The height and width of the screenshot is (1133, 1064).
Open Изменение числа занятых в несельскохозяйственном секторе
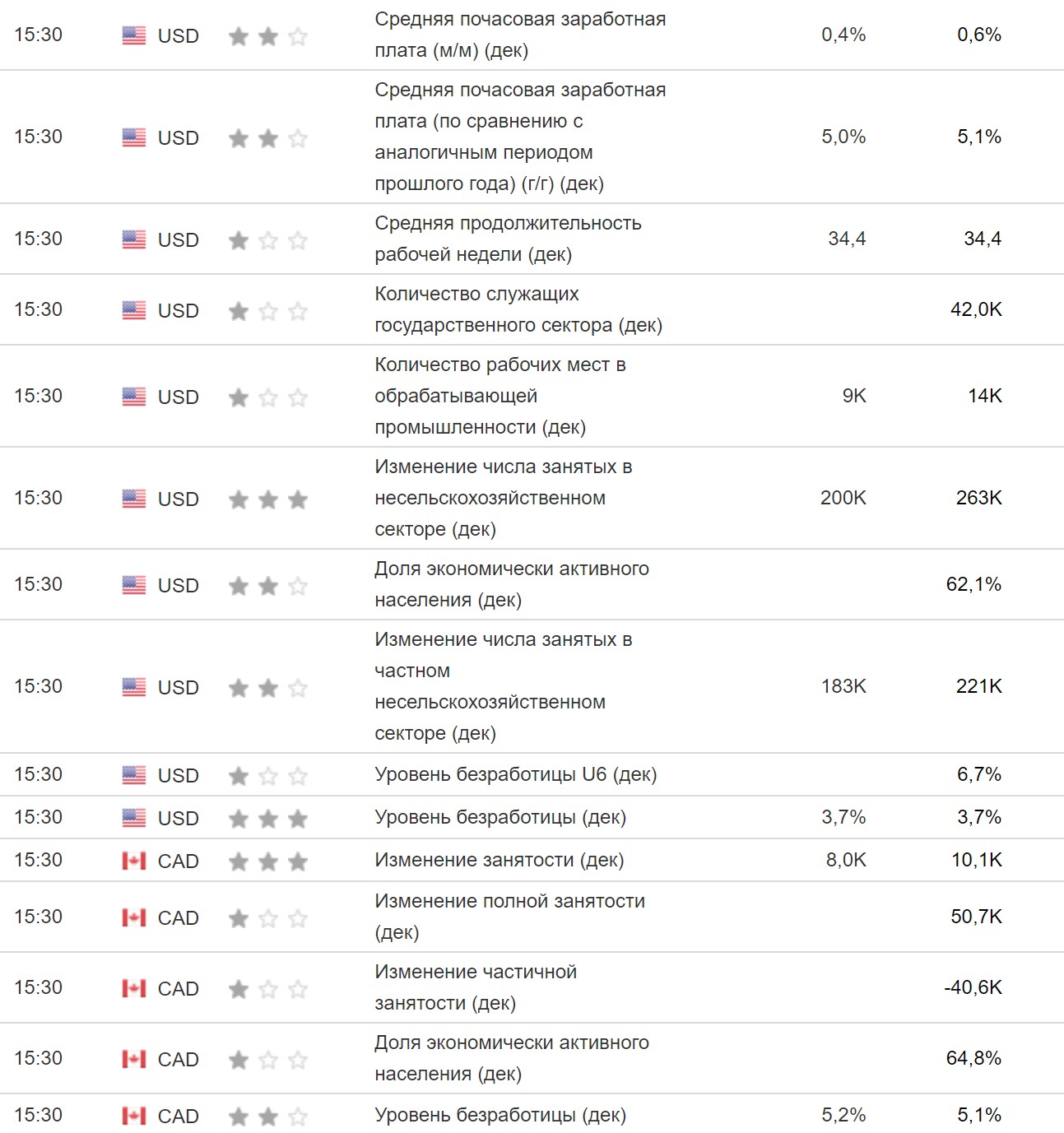pos(503,498)
